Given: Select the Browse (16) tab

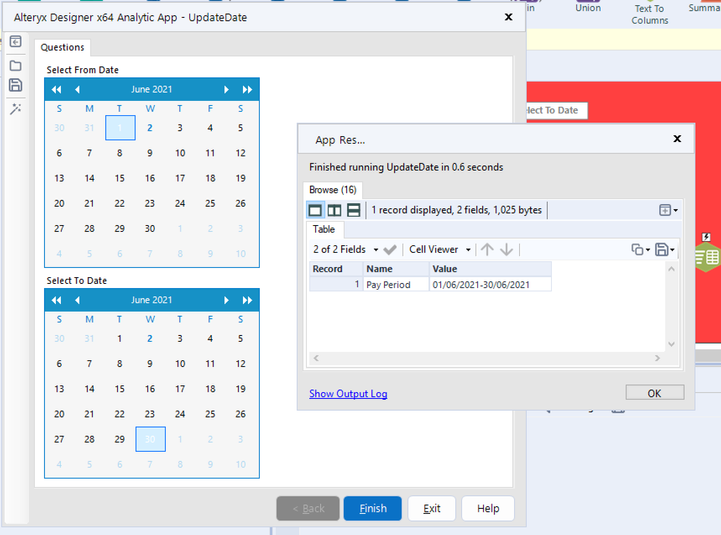Looking at the screenshot, I should 332,190.
